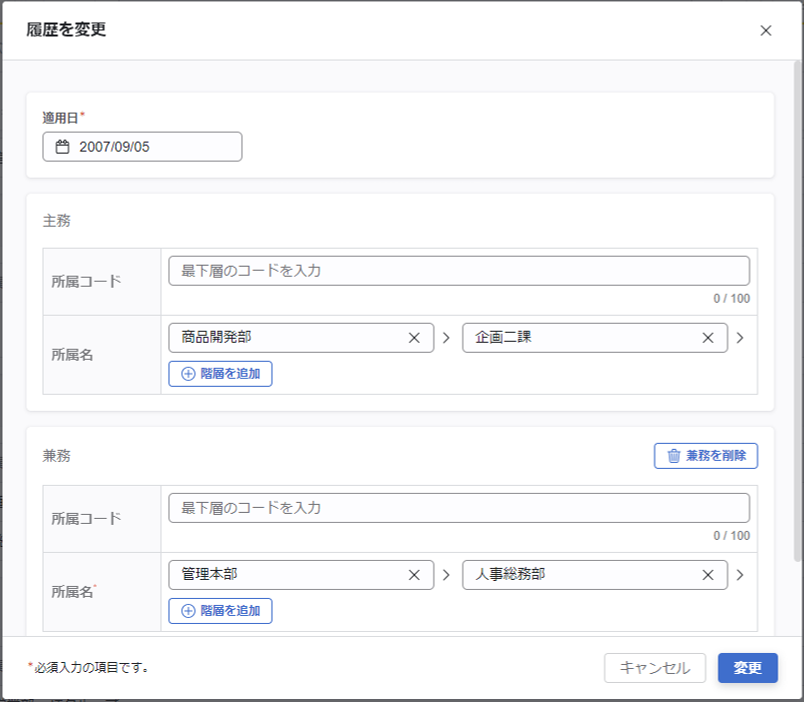Expand chevron after 商品開発部 field
Screen dimensions: 804x702
coord(446,338)
